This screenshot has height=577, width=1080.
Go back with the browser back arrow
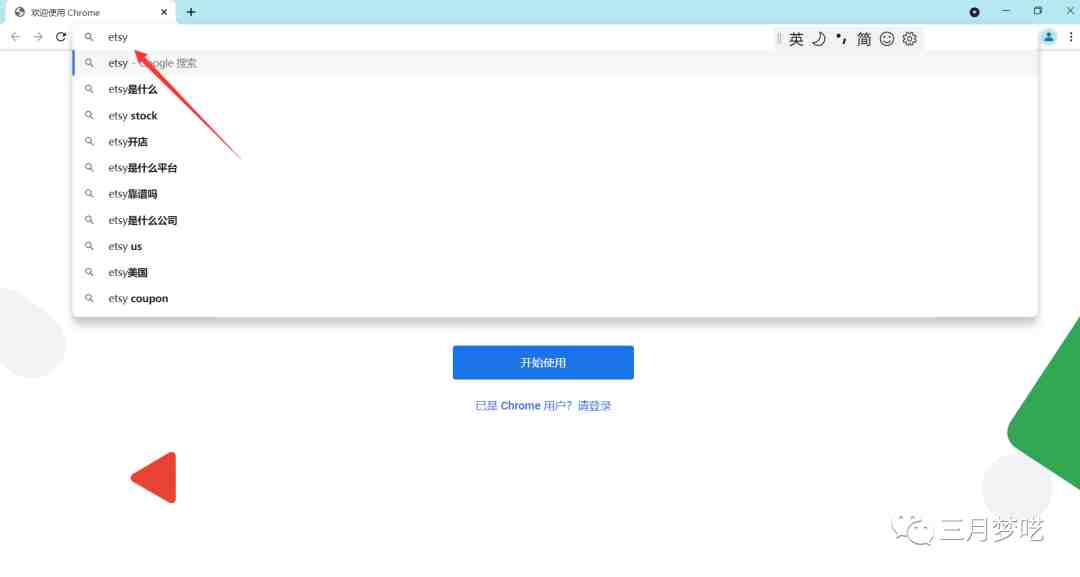(x=15, y=37)
